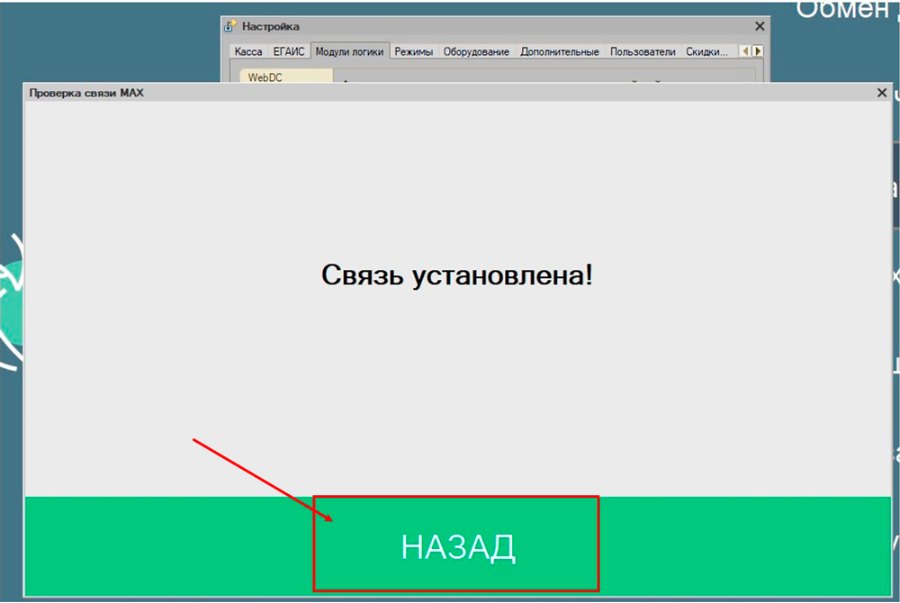Switch to the Дополнительные tab
This screenshot has height=603, width=900.
point(559,52)
